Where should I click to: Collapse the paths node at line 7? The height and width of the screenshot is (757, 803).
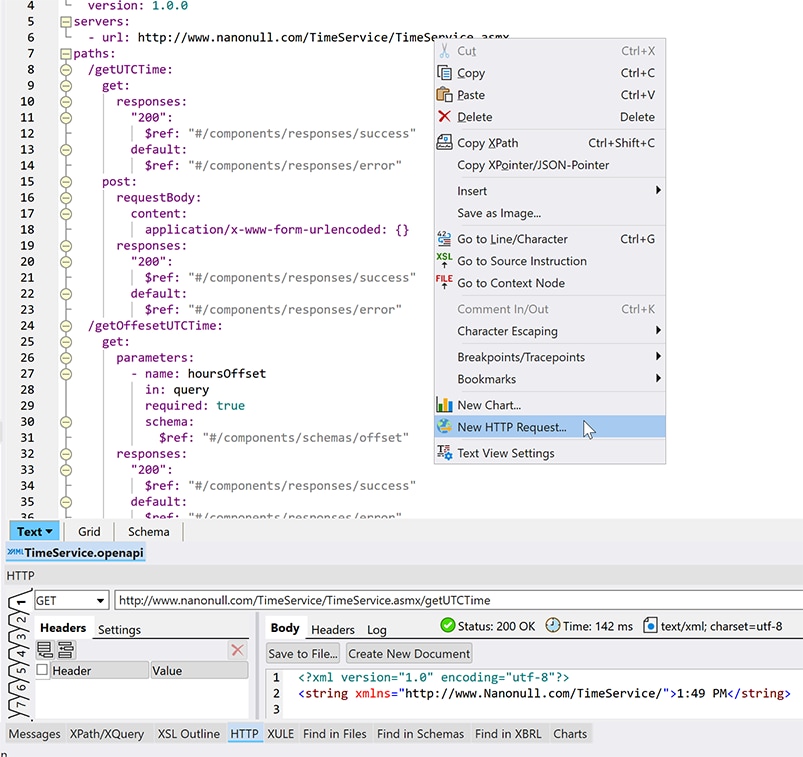pyautogui.click(x=66, y=54)
